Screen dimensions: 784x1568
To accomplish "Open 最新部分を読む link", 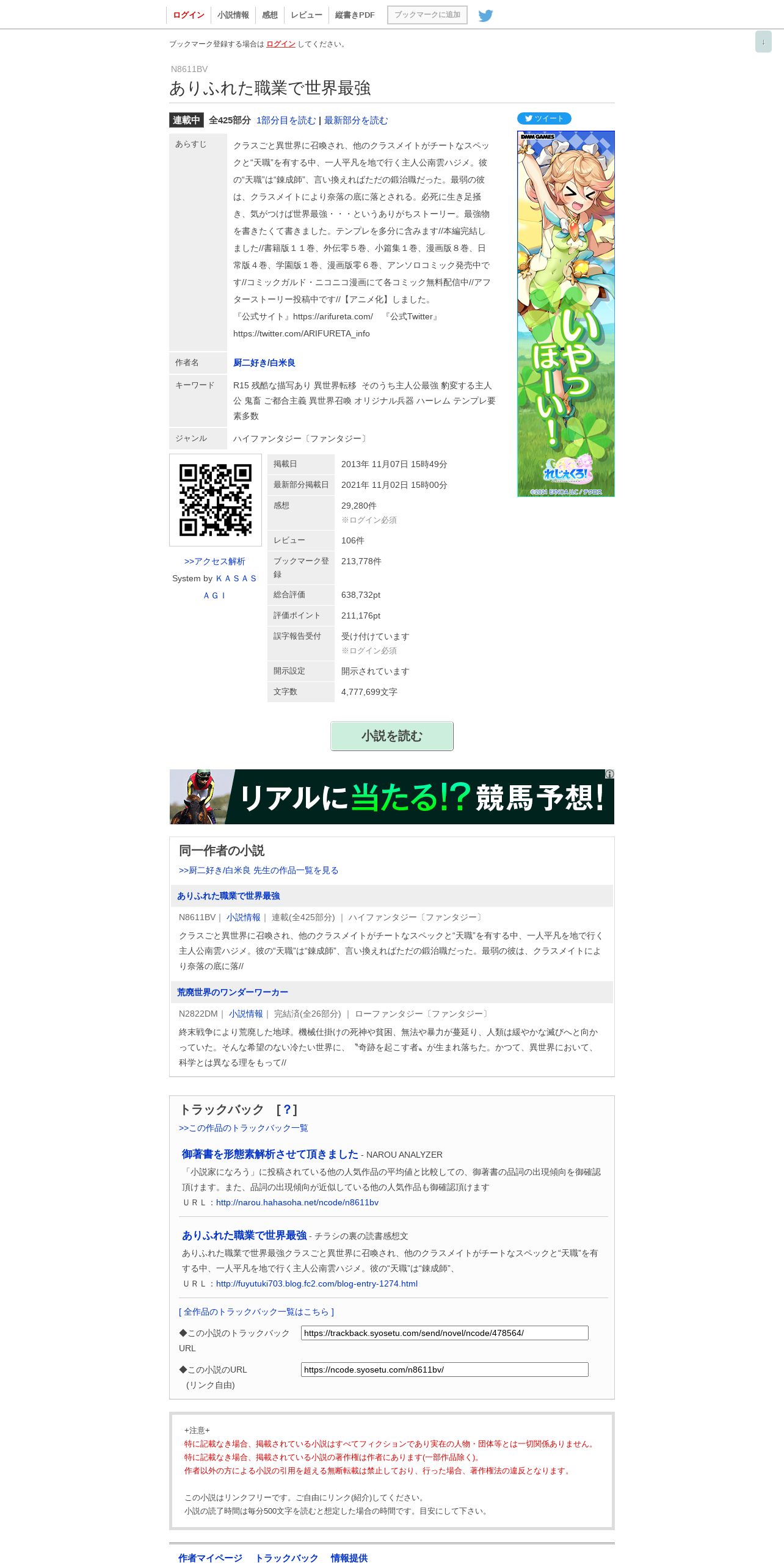I will (x=356, y=120).
